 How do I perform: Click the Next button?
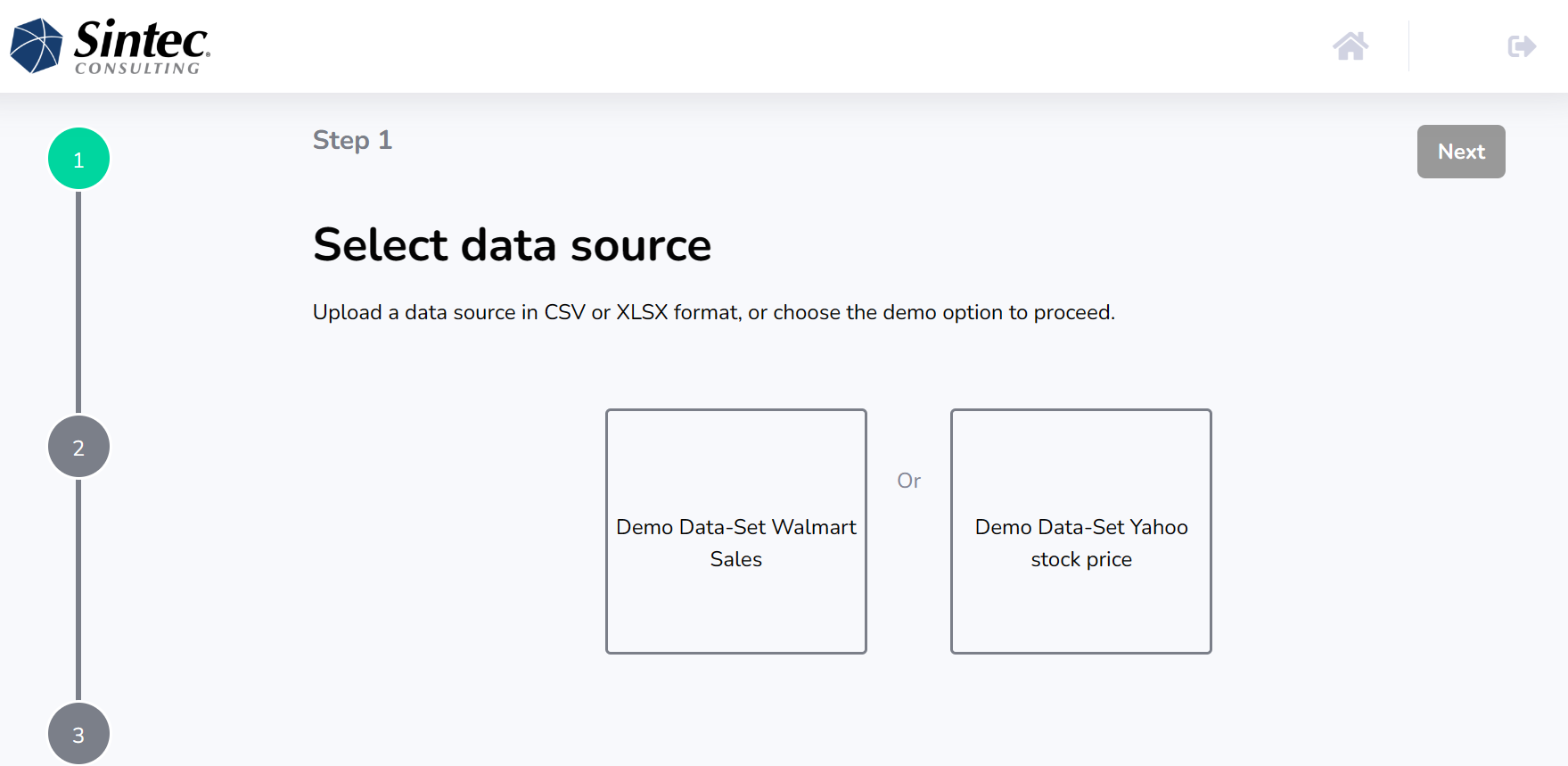tap(1461, 152)
